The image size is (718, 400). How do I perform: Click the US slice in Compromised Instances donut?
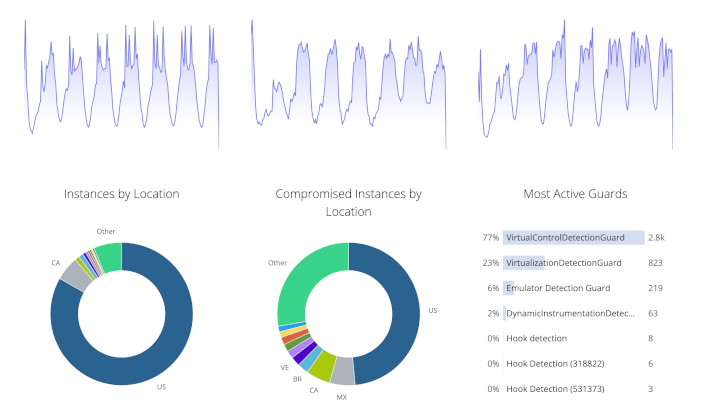(x=403, y=316)
